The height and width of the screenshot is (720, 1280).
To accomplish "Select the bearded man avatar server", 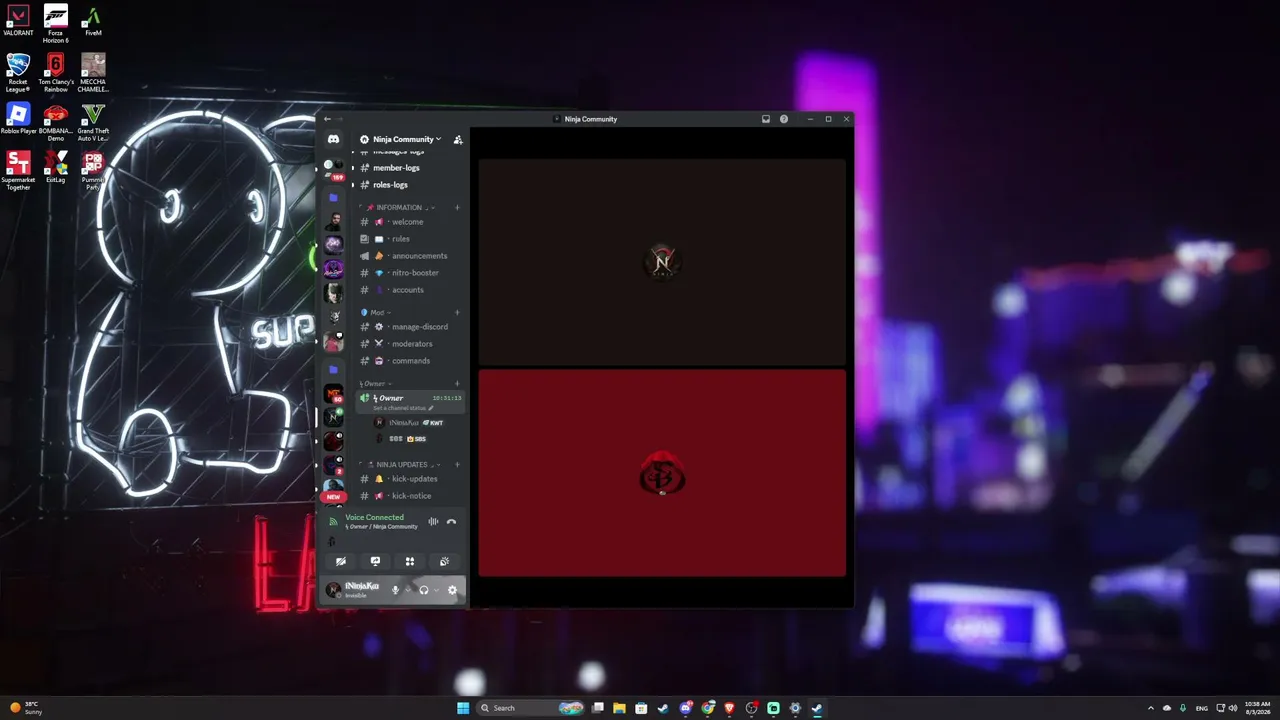I will point(333,221).
